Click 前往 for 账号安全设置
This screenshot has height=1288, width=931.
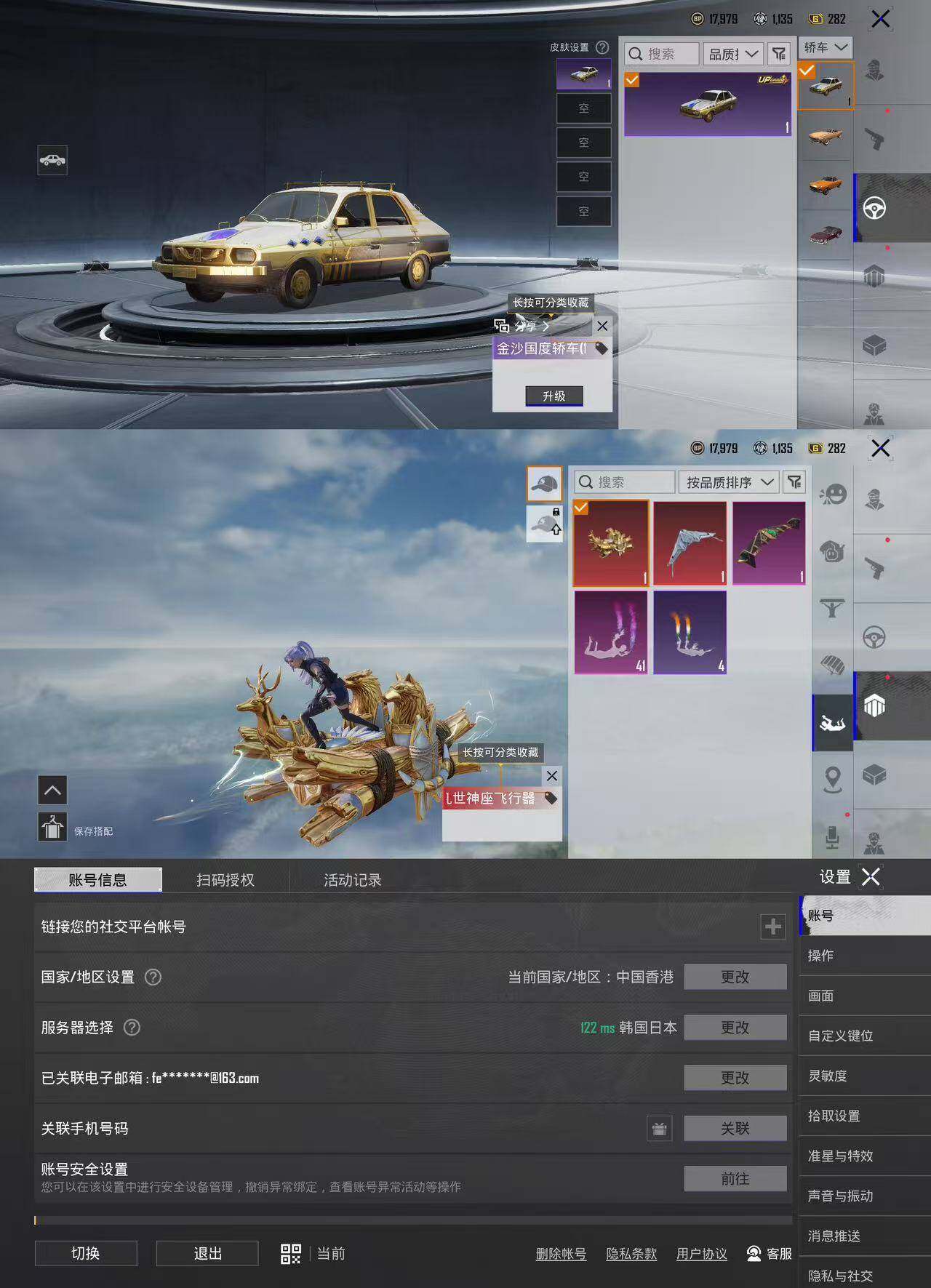click(735, 1178)
